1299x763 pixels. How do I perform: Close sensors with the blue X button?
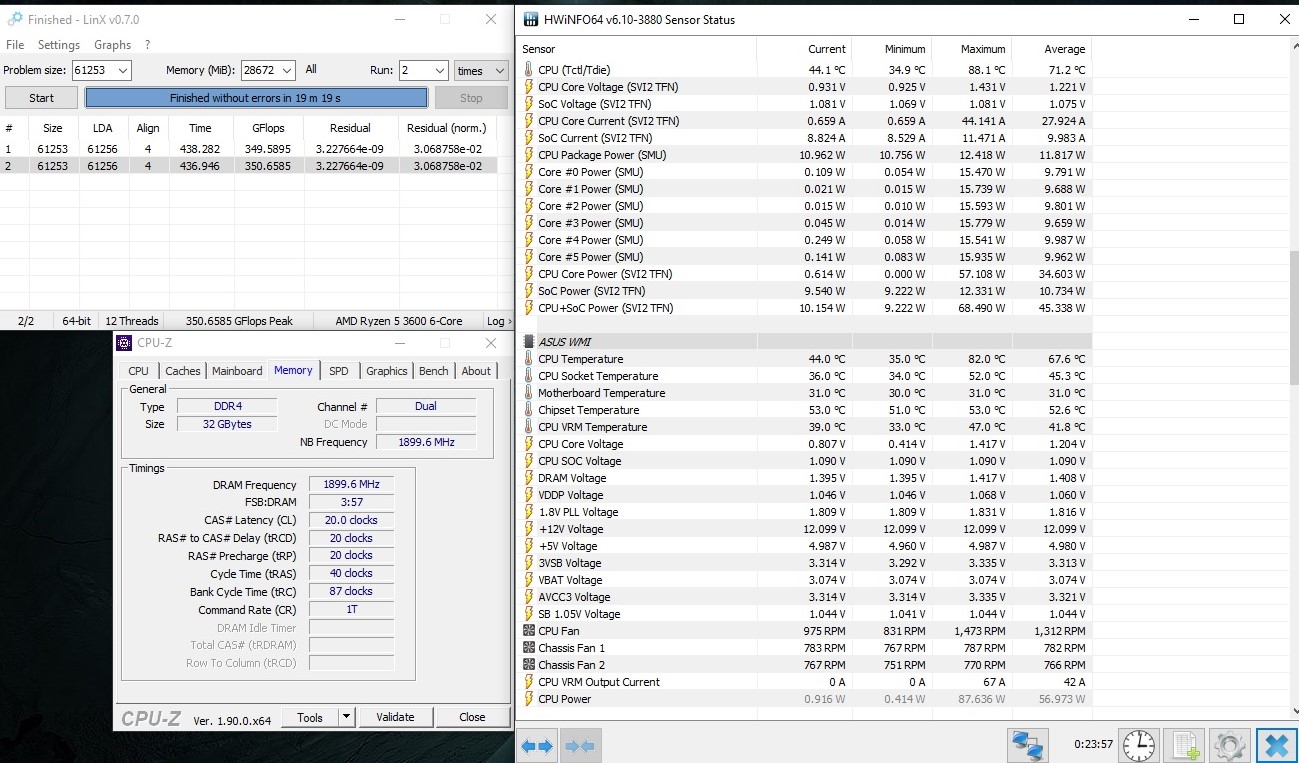1276,745
